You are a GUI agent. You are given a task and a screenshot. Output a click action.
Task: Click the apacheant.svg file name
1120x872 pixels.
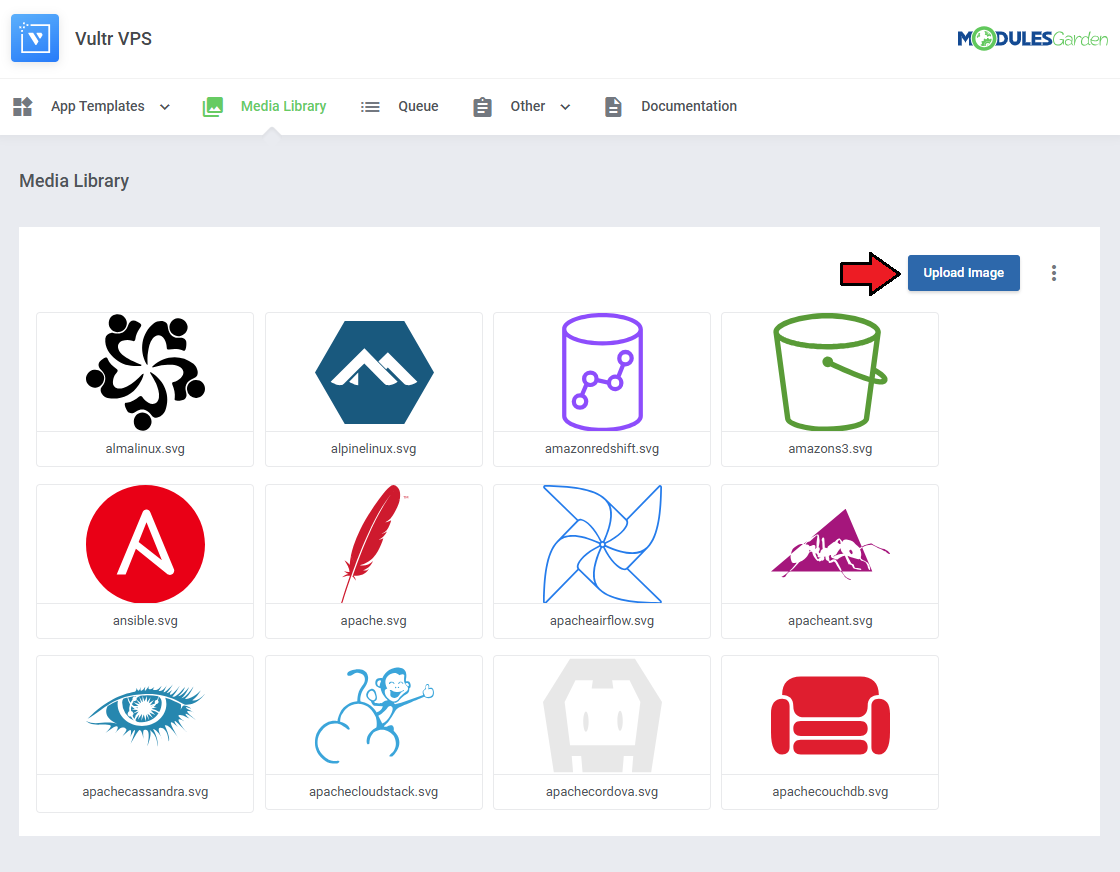click(x=830, y=621)
